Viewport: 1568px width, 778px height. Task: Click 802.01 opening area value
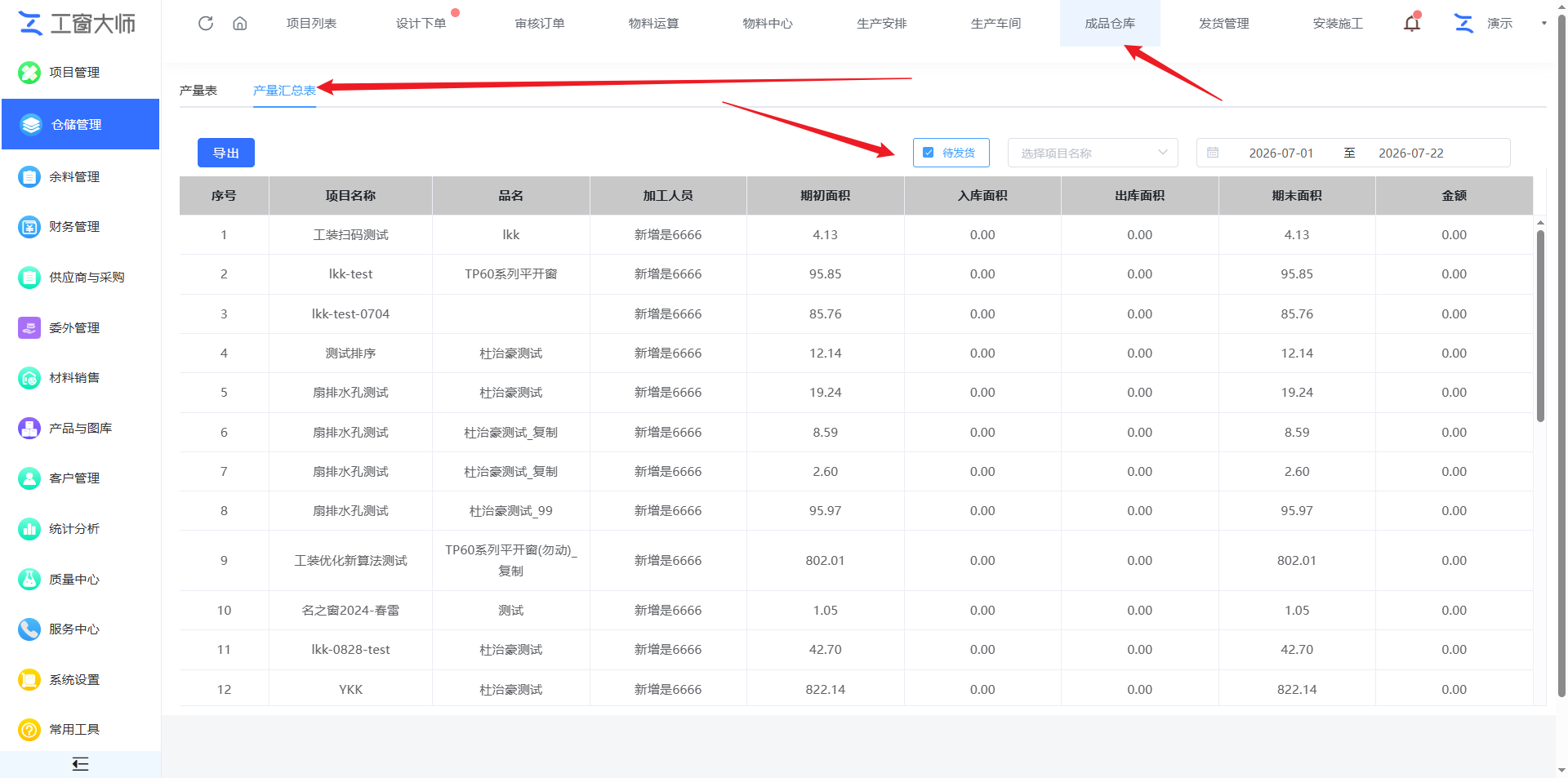coord(825,561)
